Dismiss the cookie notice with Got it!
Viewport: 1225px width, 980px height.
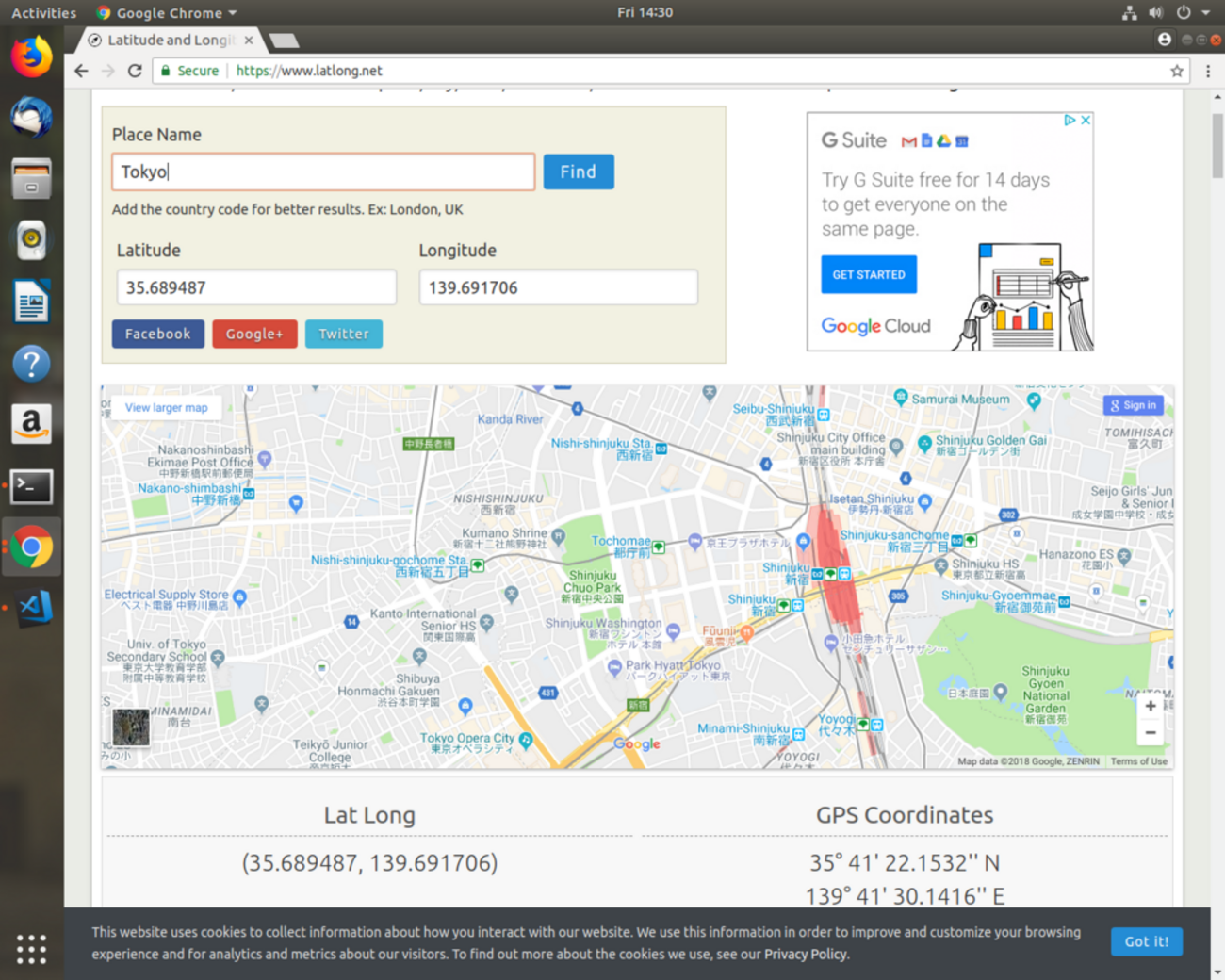[x=1146, y=941]
